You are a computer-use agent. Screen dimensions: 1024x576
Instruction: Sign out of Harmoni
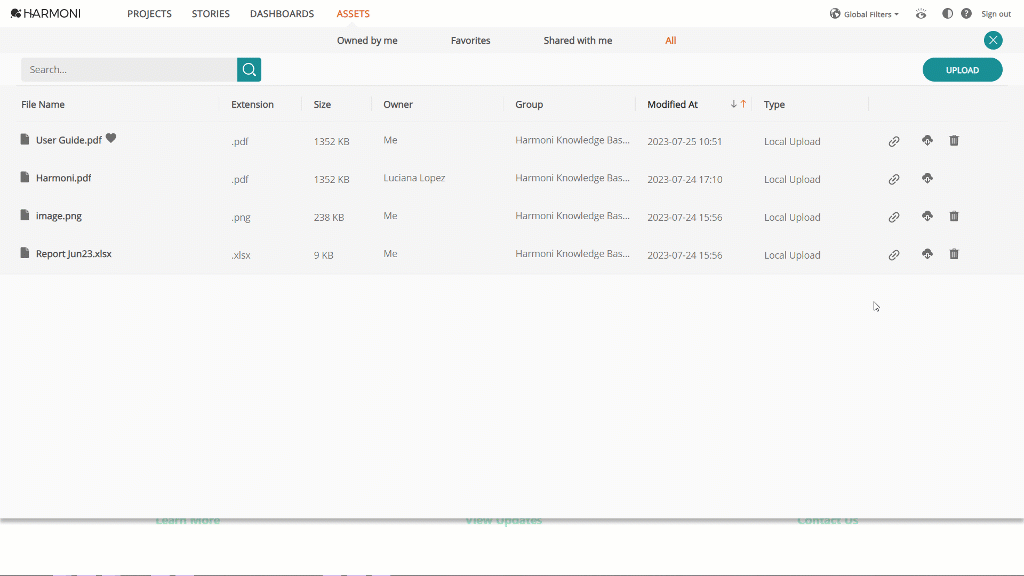(x=996, y=14)
